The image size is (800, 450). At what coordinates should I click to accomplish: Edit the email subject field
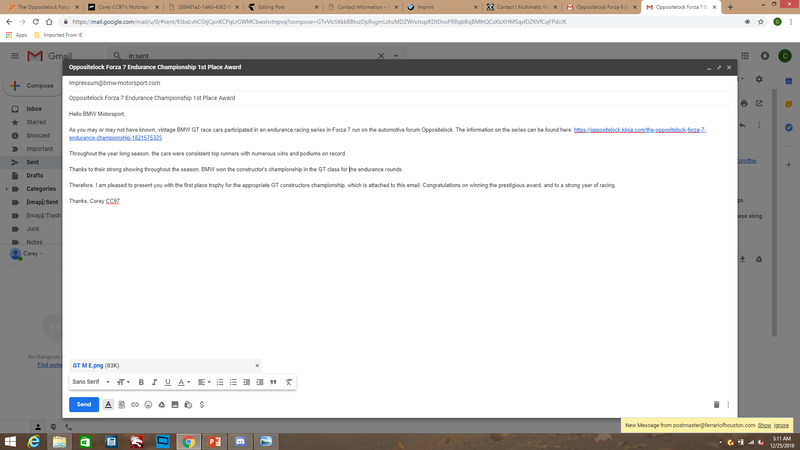[399, 98]
